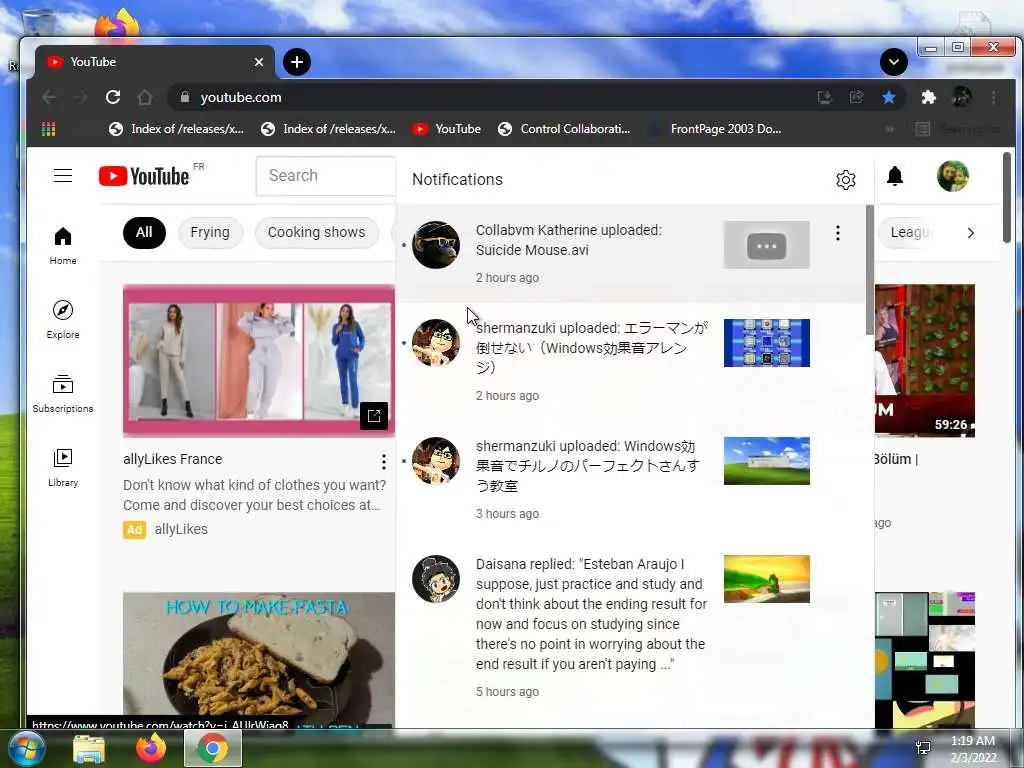Click network icon in system tray
Image resolution: width=1024 pixels, height=768 pixels.
point(923,748)
